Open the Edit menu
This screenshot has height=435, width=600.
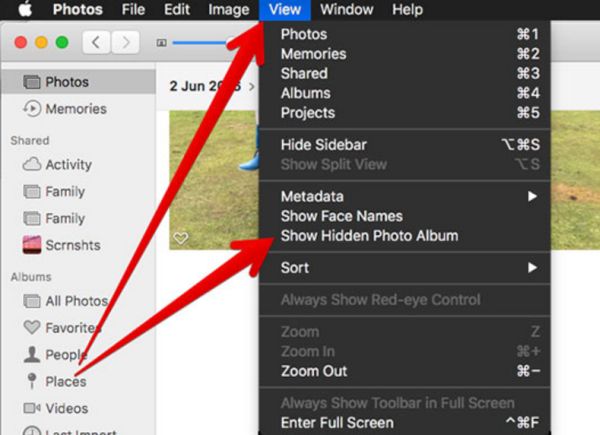coord(177,9)
